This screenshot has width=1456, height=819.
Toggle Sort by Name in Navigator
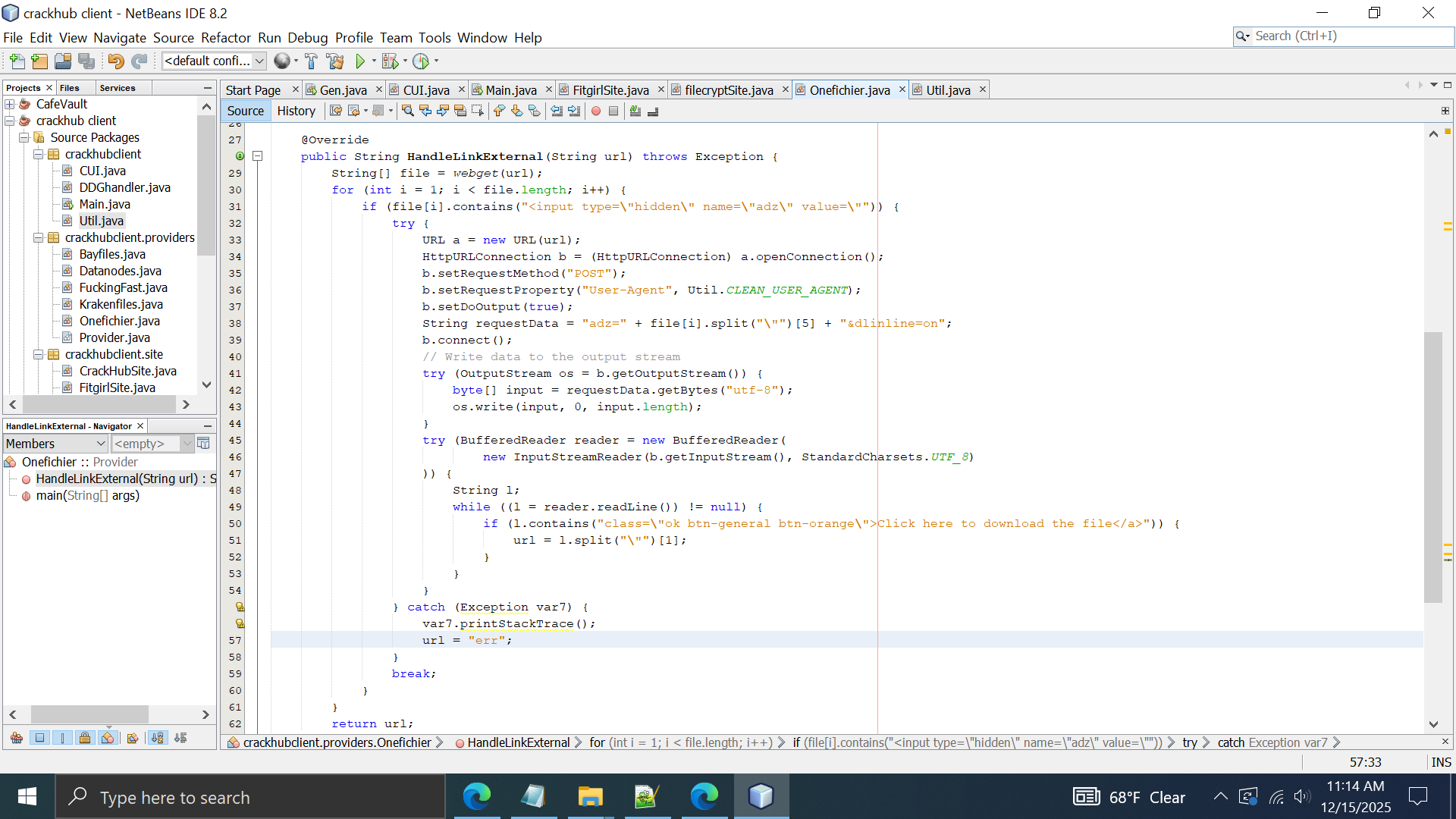point(157,738)
